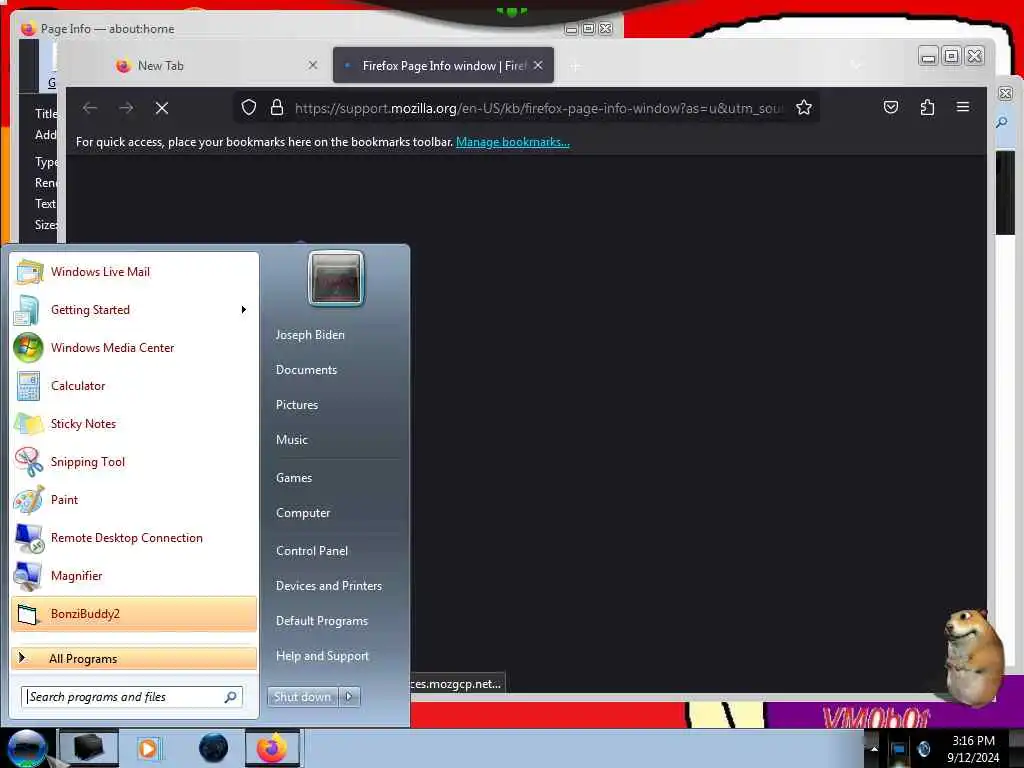The image size is (1024, 768).
Task: Open Remote Desktop Connection
Action: click(134, 537)
